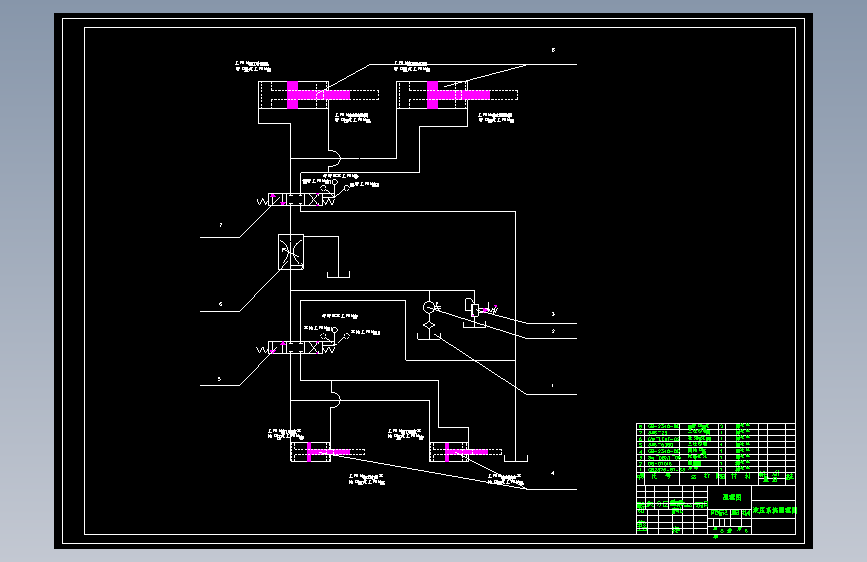Select the text label above the top-right cylinder
This screenshot has width=867, height=562.
tap(412, 66)
